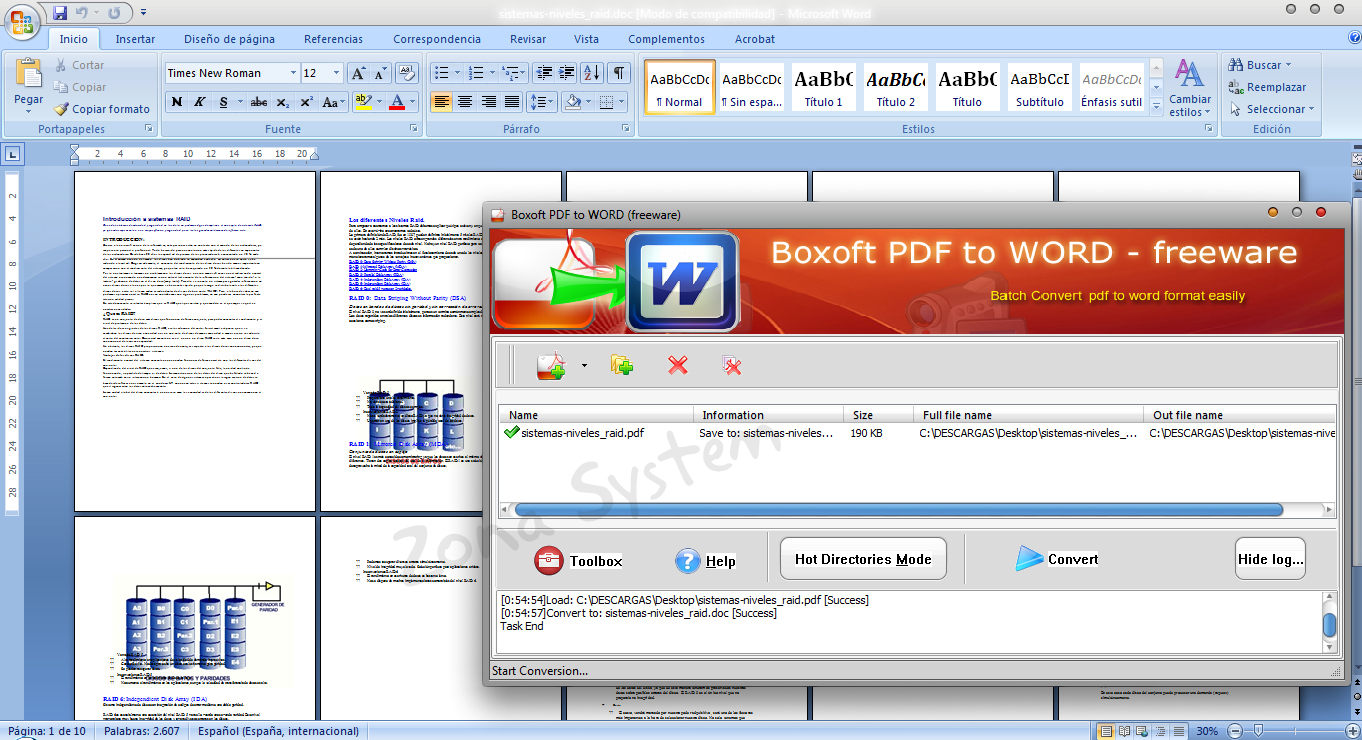Image resolution: width=1362 pixels, height=740 pixels.
Task: Toggle superscript x² formatting
Action: (x=306, y=102)
